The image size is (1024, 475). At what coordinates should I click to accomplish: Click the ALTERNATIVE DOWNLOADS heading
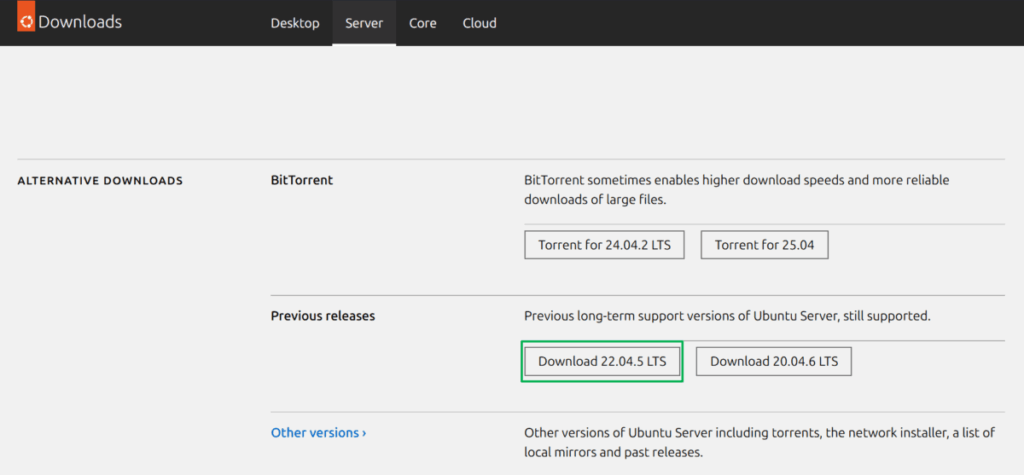(100, 180)
